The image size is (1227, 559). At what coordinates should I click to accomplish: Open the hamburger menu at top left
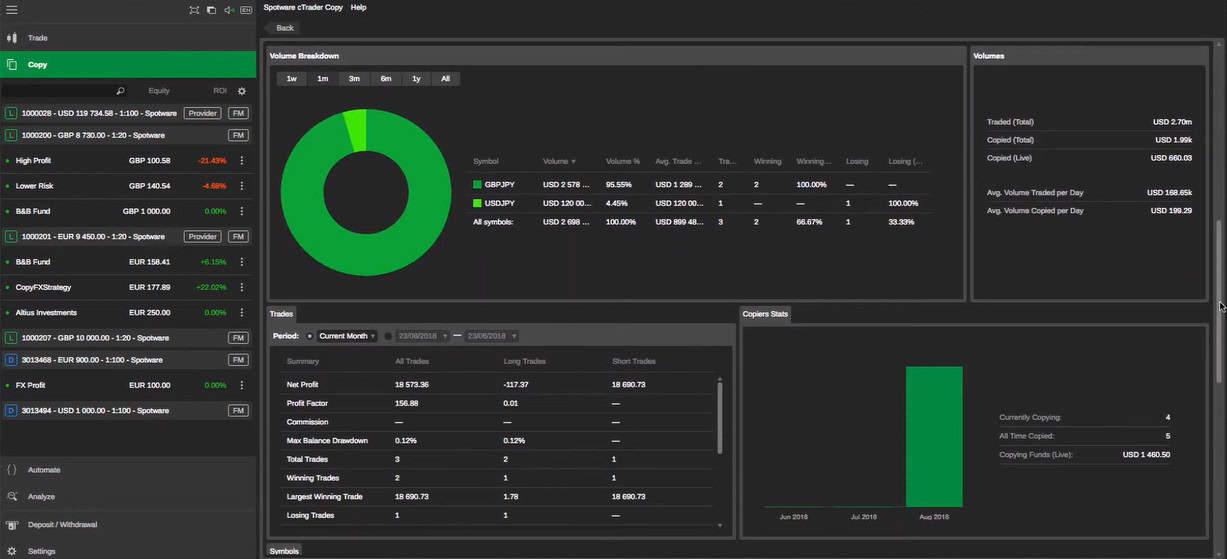click(12, 10)
